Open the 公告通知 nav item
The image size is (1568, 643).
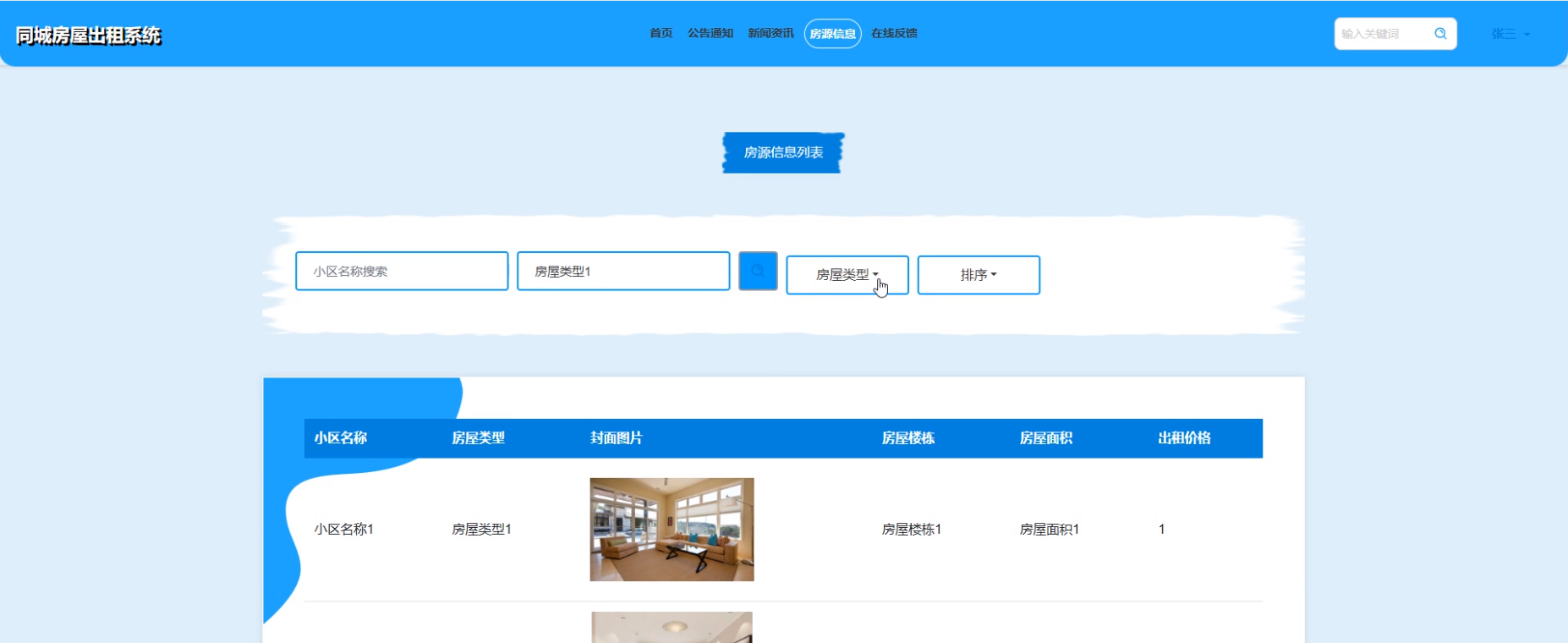pyautogui.click(x=710, y=33)
